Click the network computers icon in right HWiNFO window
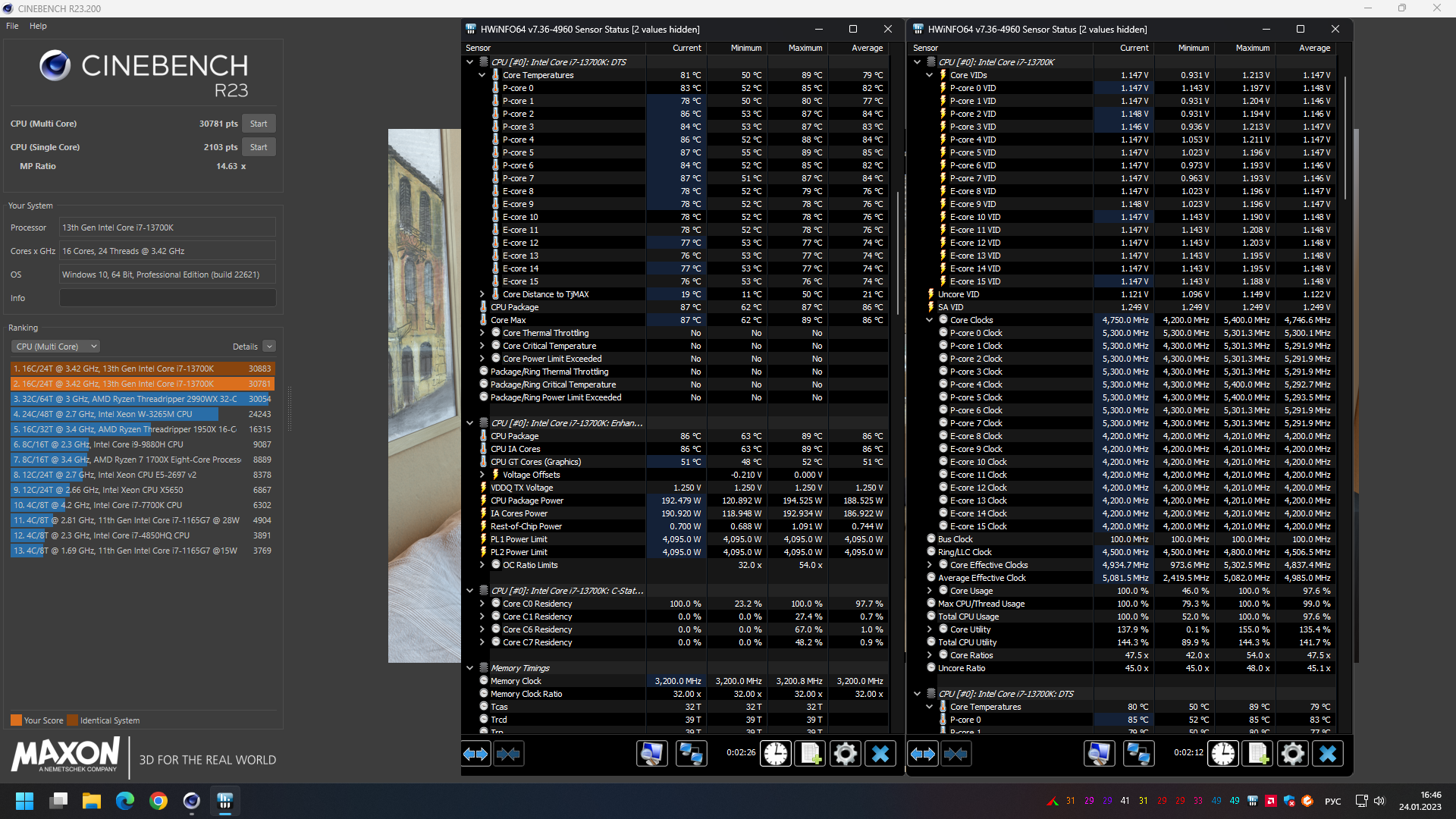 click(1138, 754)
